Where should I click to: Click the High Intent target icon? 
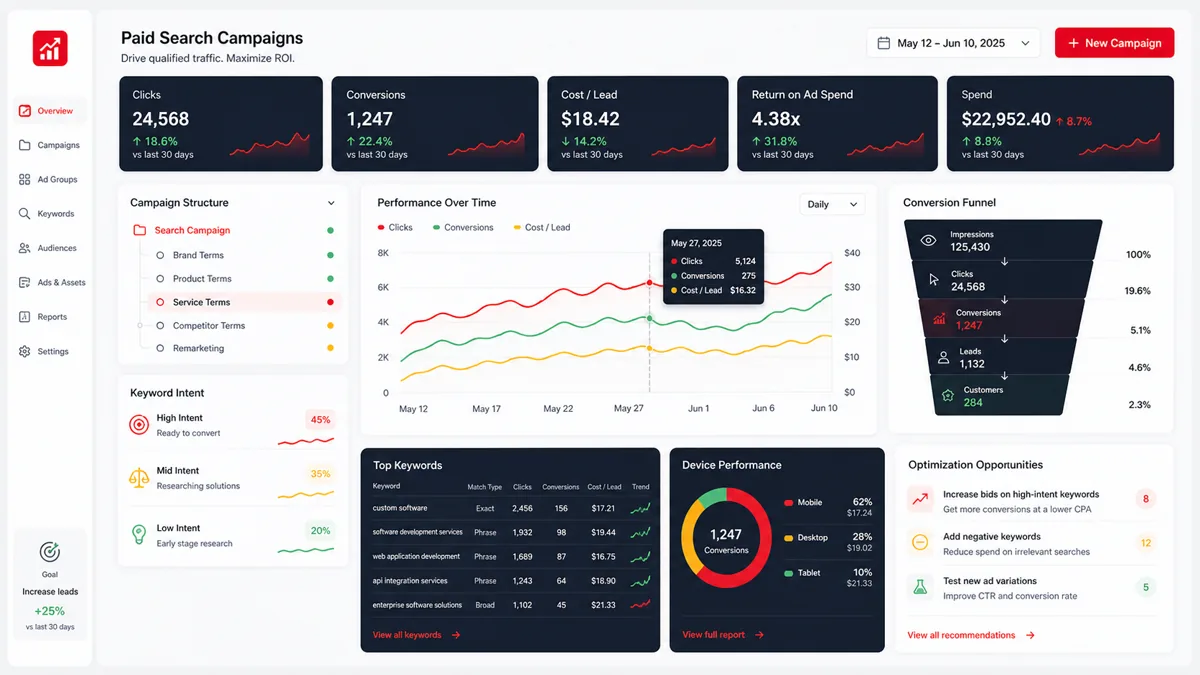pos(139,425)
